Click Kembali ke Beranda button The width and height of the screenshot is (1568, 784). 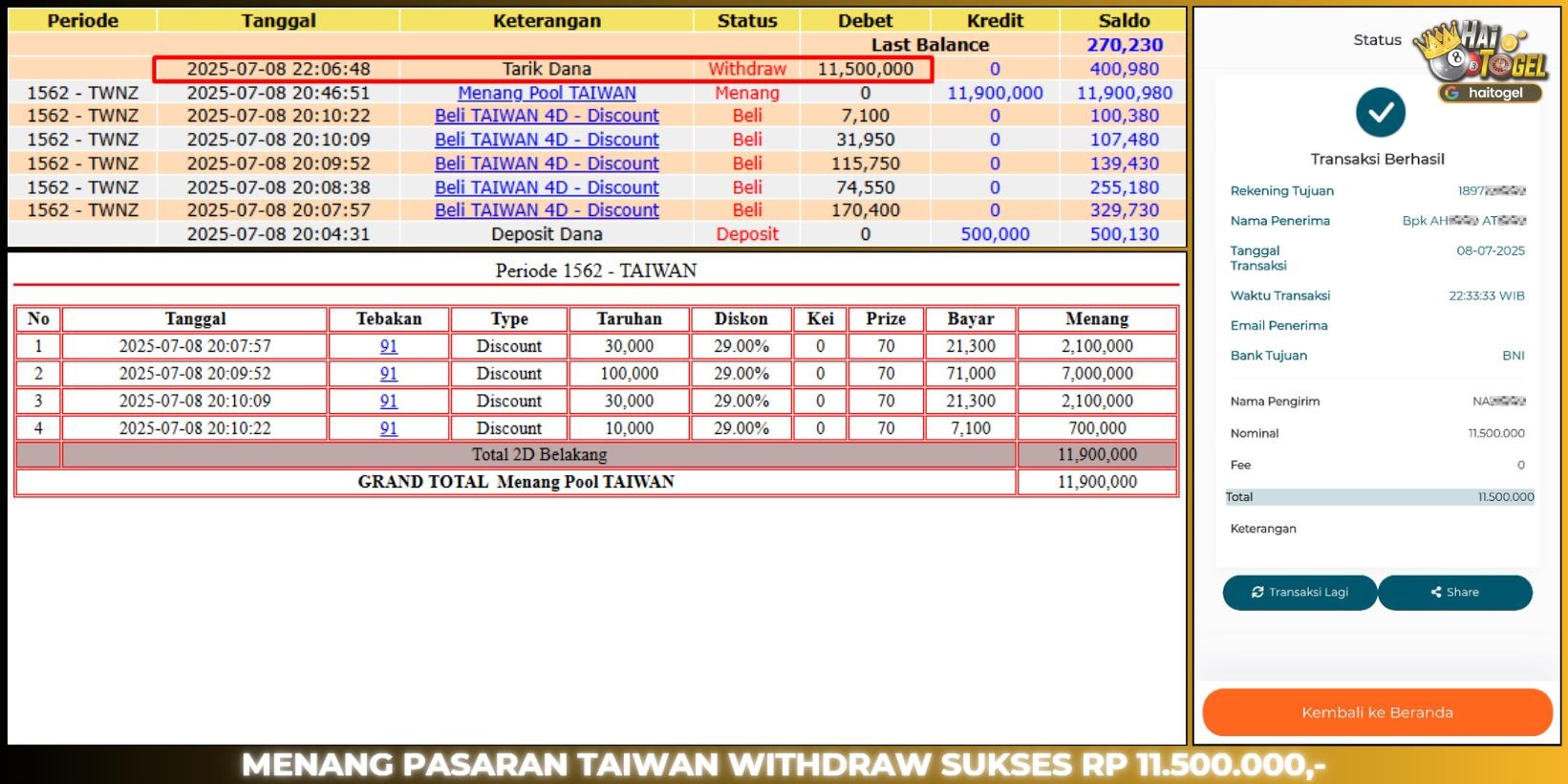1377,712
